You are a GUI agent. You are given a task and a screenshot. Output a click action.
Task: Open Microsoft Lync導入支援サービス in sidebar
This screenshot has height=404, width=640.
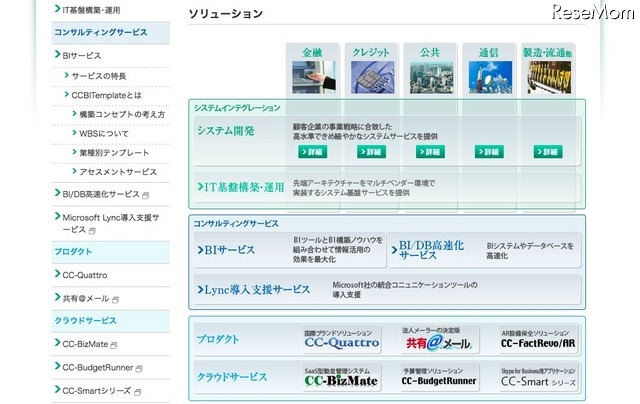pyautogui.click(x=111, y=223)
